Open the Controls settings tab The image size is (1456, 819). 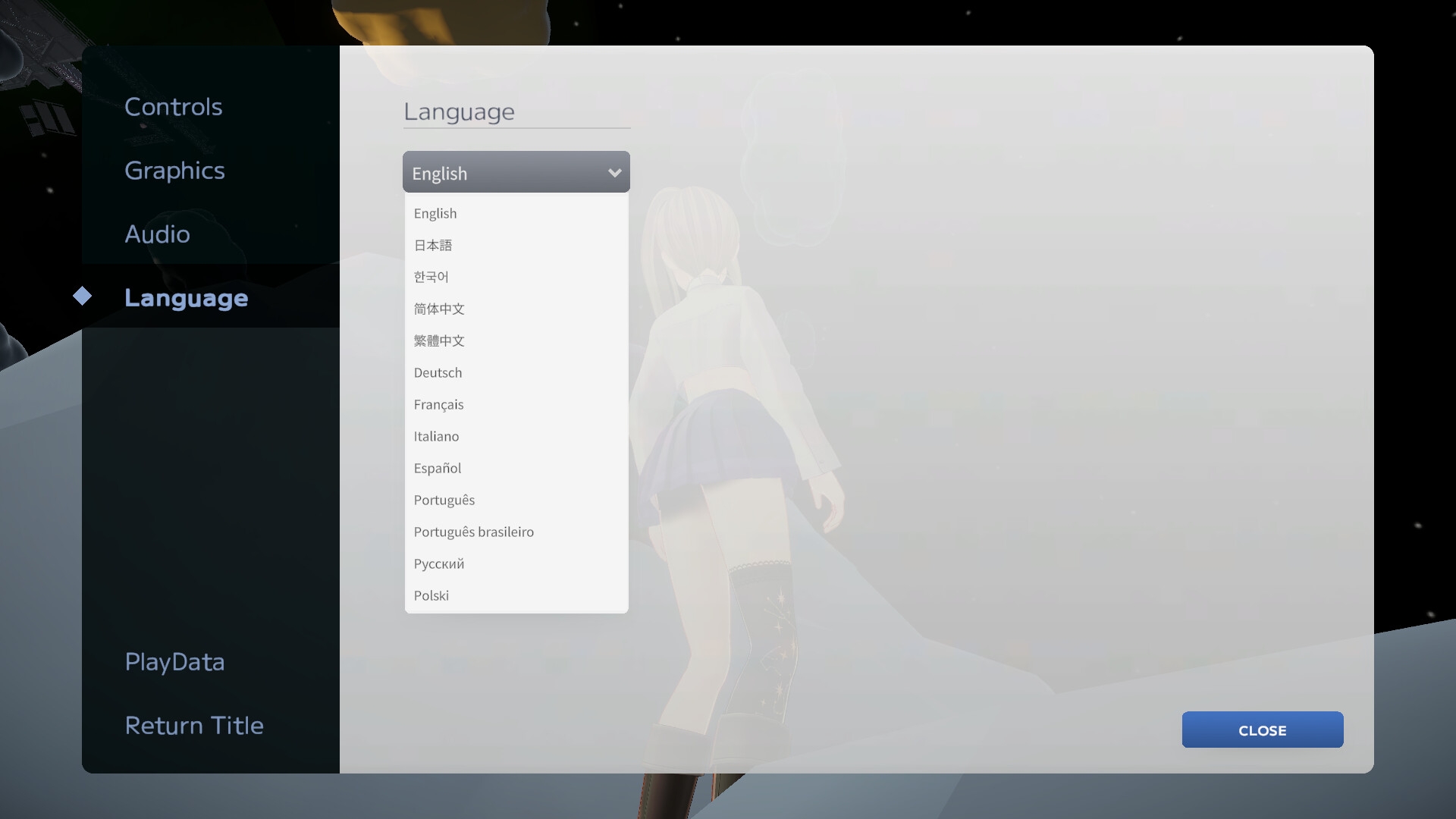pyautogui.click(x=174, y=107)
